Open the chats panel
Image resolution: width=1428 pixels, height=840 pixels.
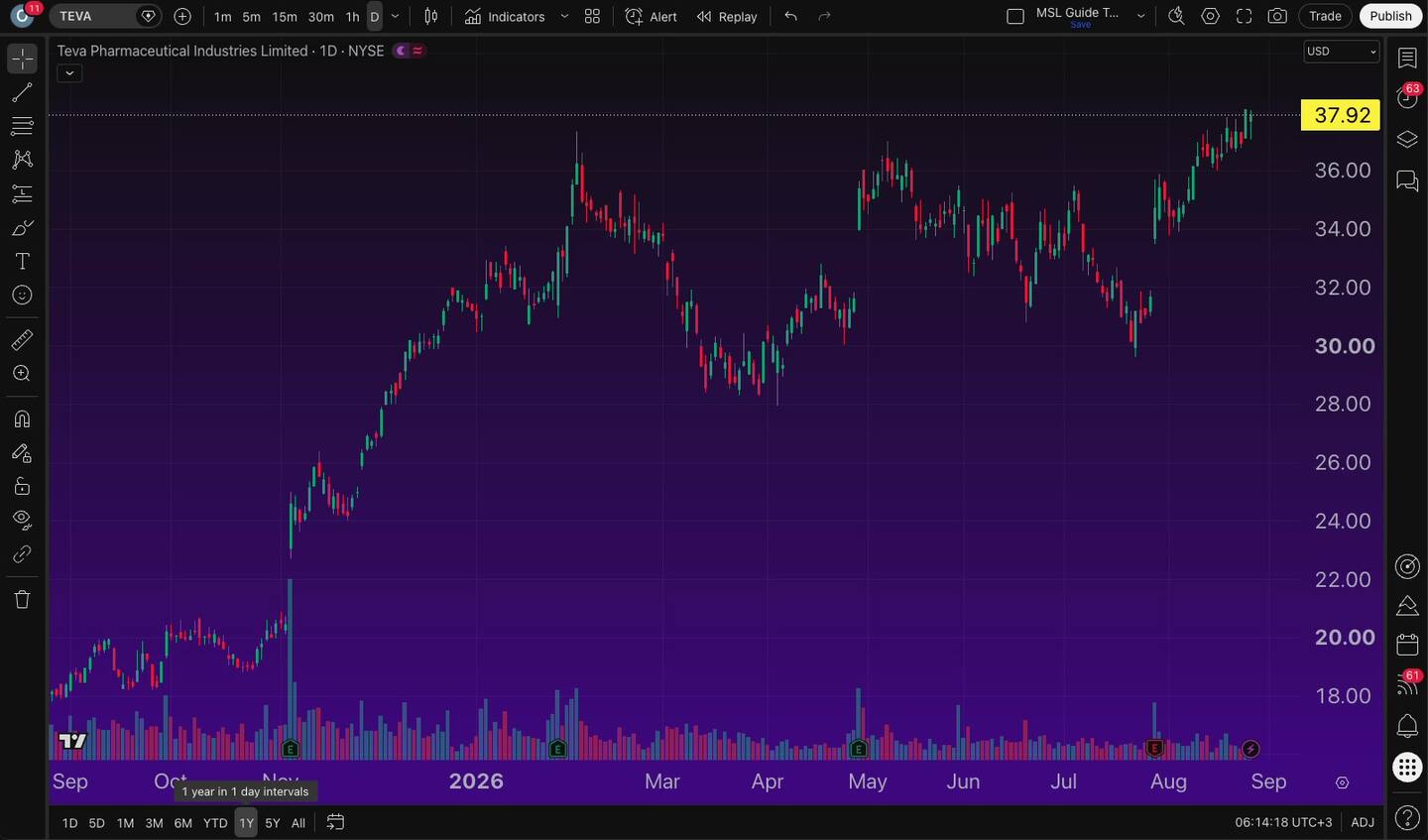coord(1407,180)
